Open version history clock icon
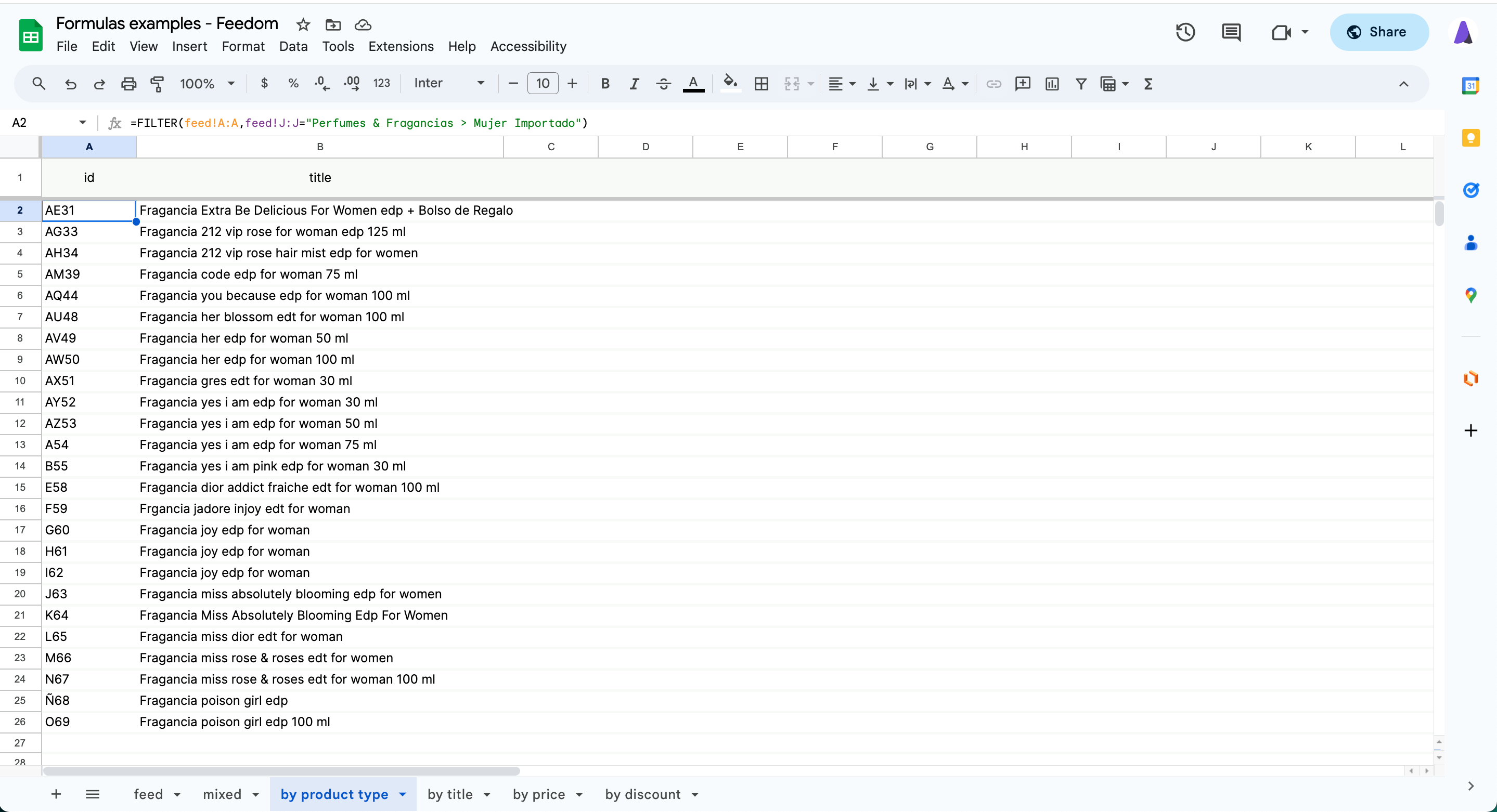Viewport: 1497px width, 812px height. 1185,32
